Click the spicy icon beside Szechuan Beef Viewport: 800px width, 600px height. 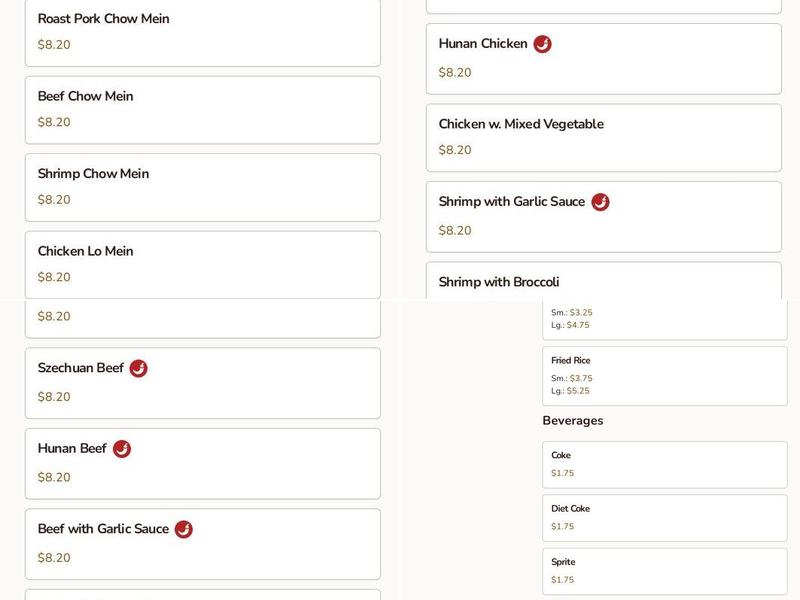[x=138, y=368]
